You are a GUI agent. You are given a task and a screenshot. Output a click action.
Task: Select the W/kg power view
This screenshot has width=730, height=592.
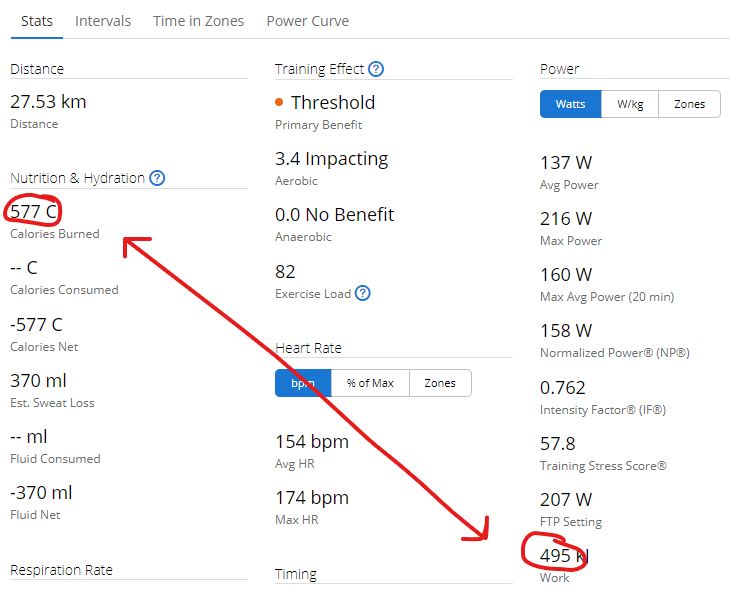click(630, 104)
